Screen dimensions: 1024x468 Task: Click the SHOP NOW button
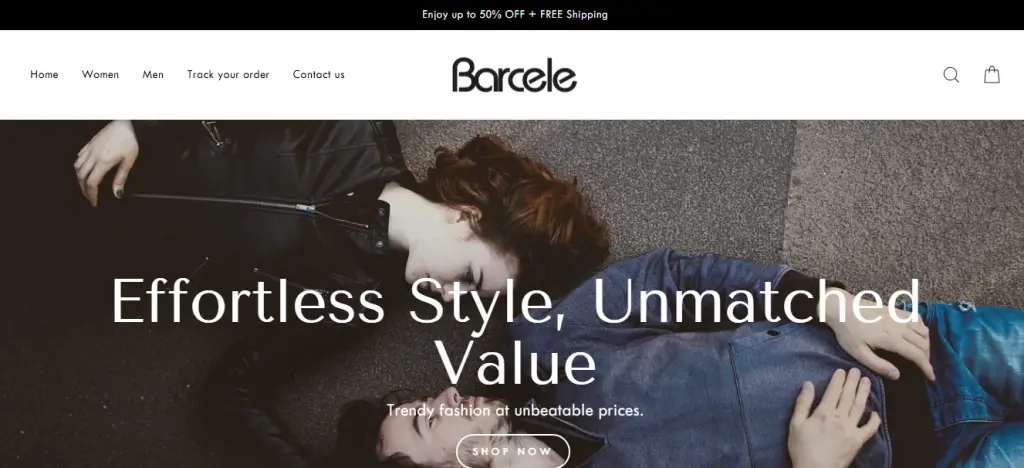[x=513, y=451]
